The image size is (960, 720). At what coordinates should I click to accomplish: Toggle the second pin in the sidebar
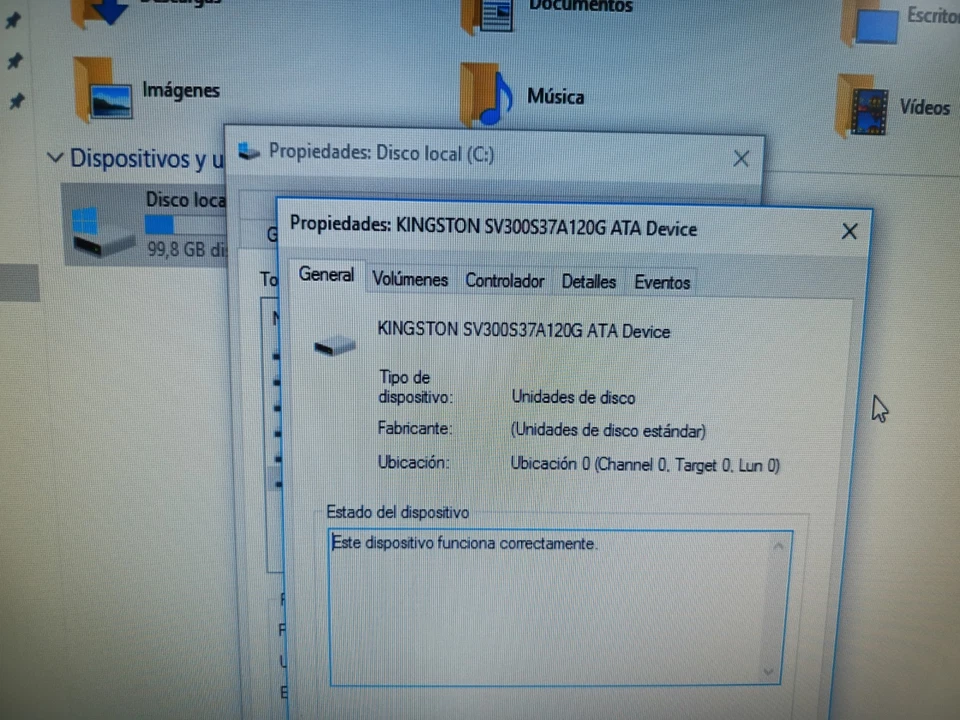[12, 62]
